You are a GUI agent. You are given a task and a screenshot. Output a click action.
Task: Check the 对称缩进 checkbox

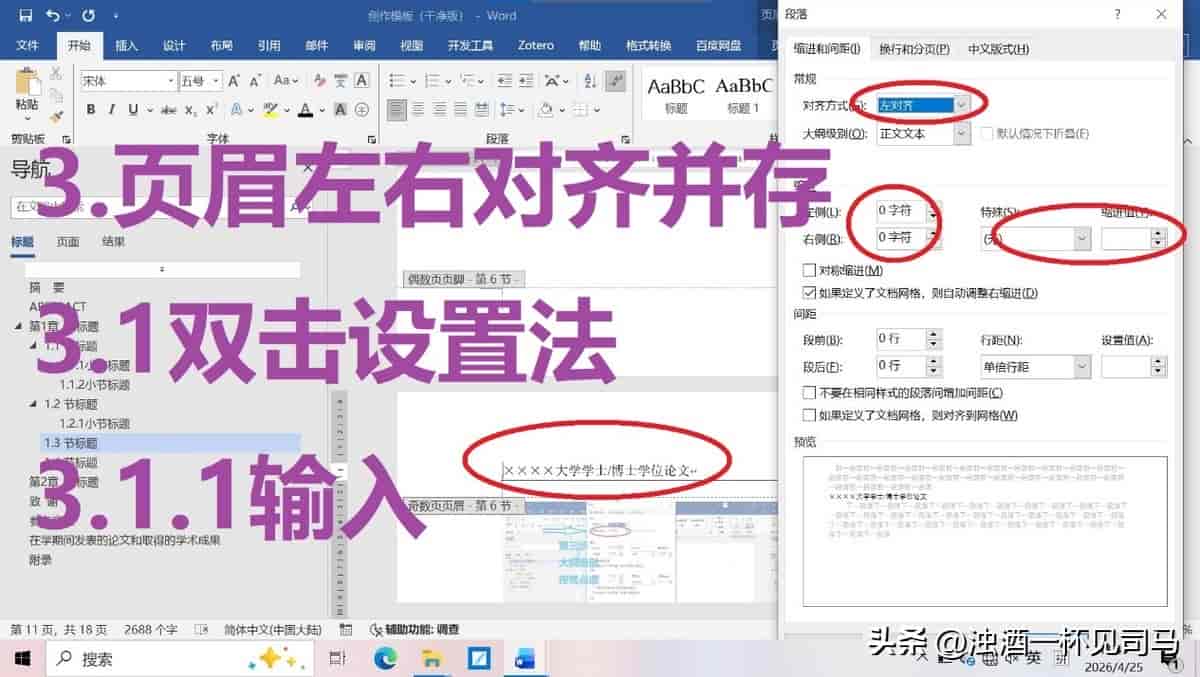coord(810,270)
